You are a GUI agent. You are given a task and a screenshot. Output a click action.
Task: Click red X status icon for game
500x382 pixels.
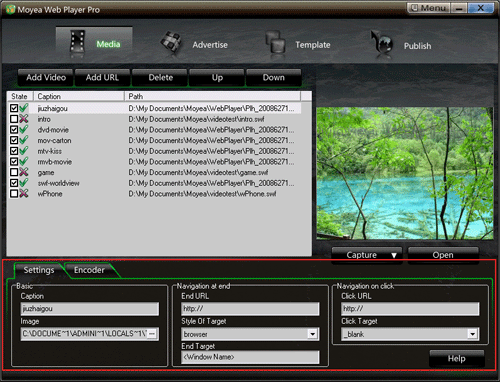pos(24,172)
